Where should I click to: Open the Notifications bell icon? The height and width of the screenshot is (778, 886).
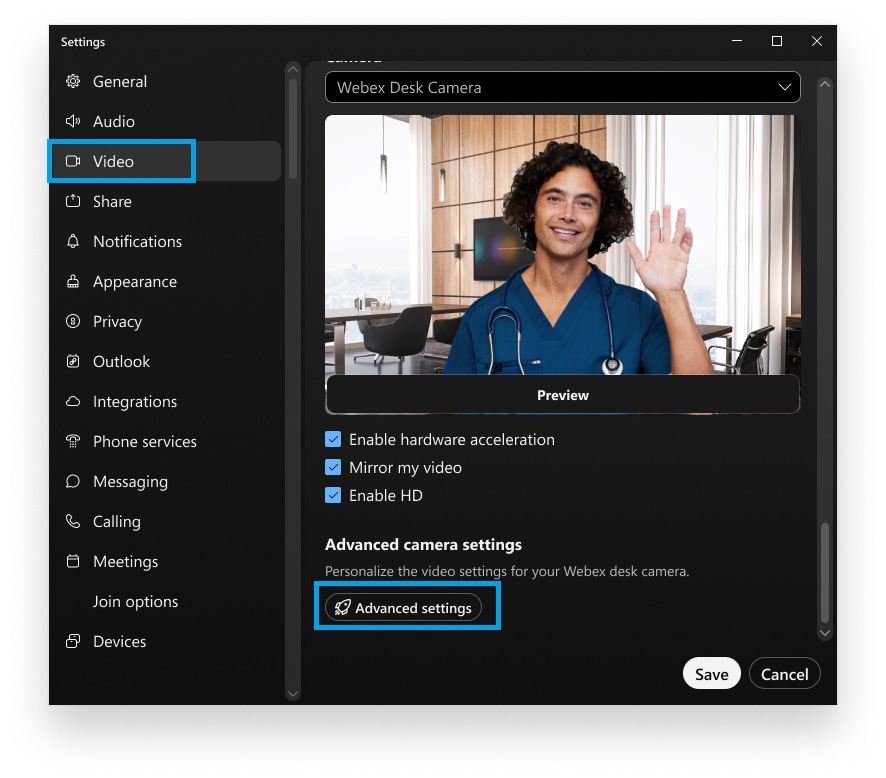72,241
